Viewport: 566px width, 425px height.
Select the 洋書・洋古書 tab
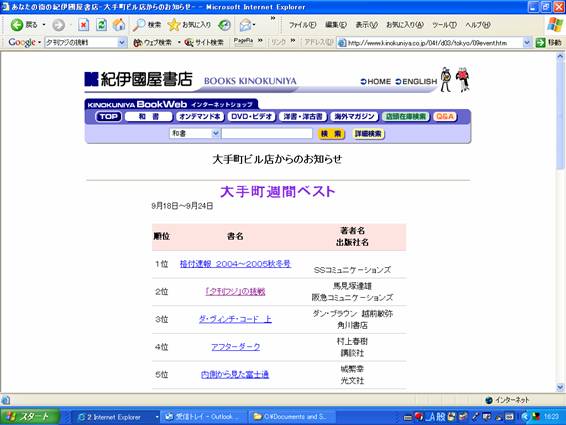pos(303,117)
